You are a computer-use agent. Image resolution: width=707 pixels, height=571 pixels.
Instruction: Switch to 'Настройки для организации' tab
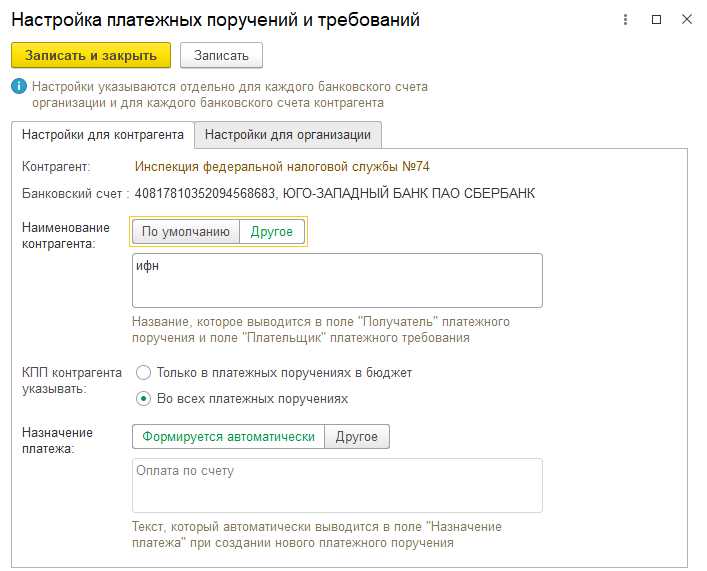(x=288, y=135)
